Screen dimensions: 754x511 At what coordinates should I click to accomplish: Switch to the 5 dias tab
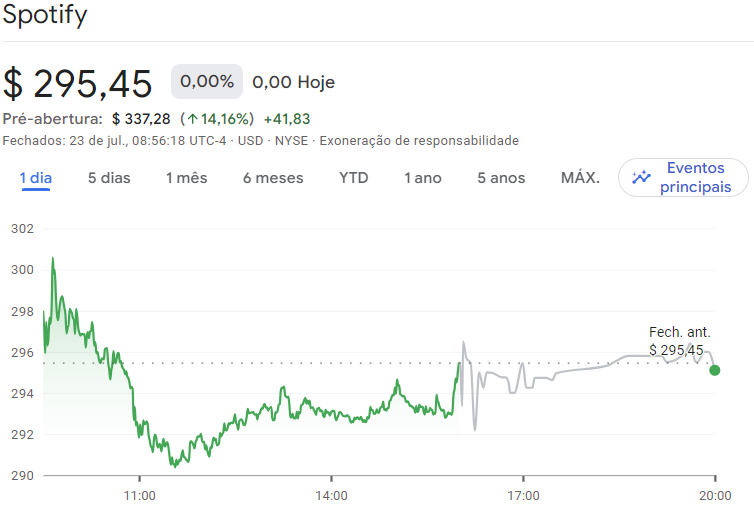[x=109, y=178]
